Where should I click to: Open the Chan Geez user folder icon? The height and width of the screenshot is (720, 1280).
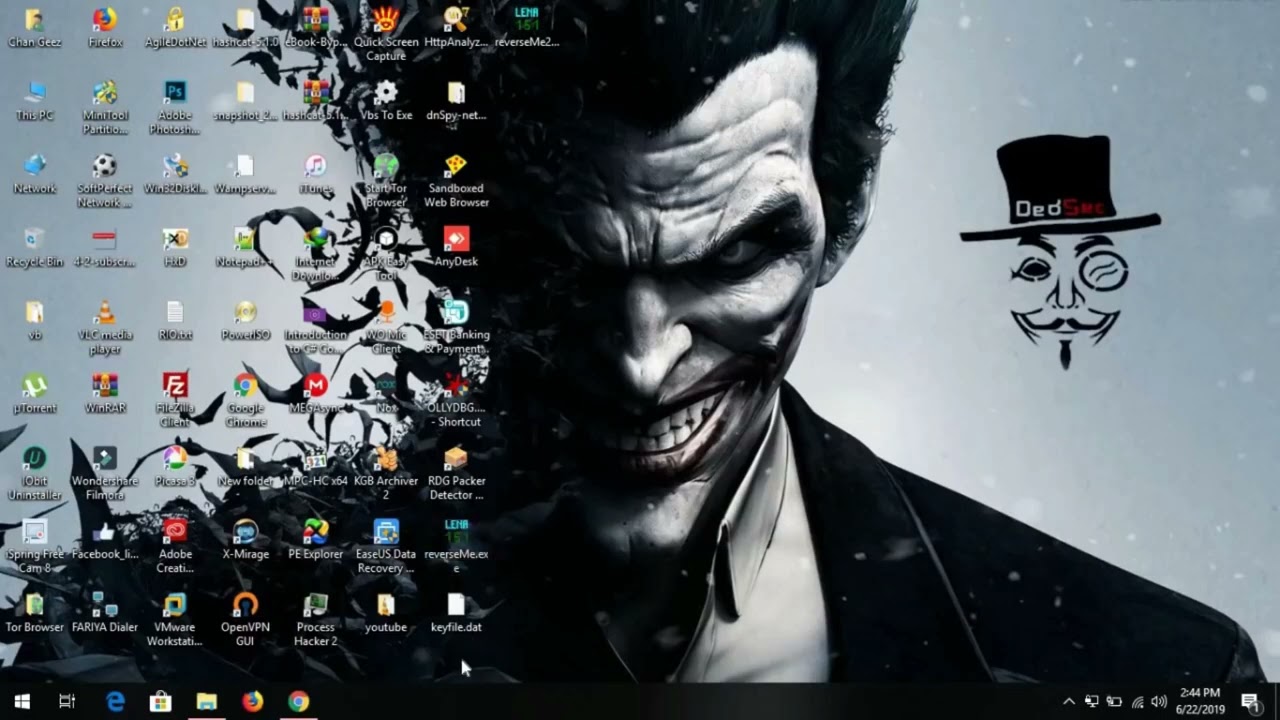click(35, 28)
